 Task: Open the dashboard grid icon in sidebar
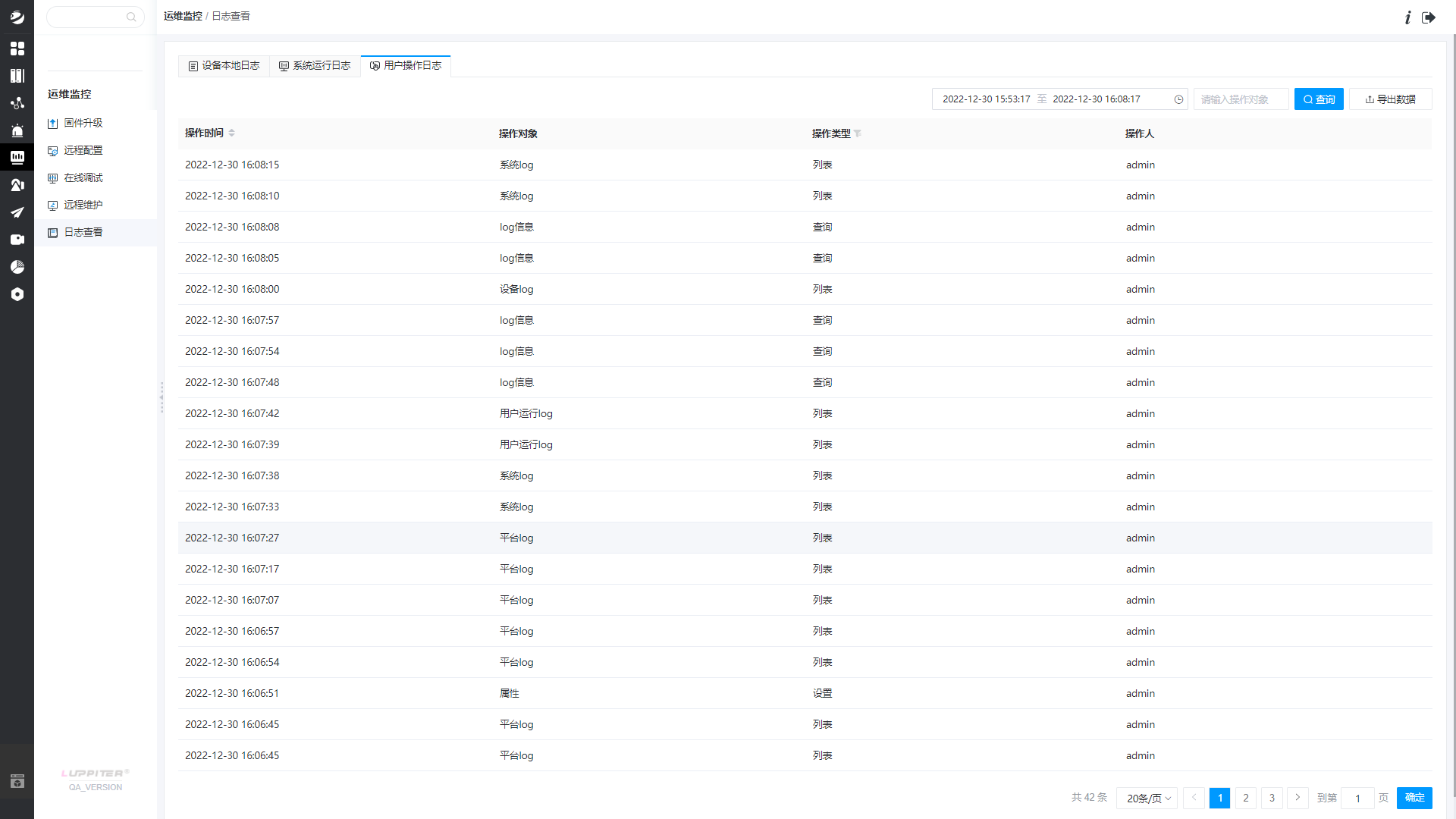[x=17, y=49]
